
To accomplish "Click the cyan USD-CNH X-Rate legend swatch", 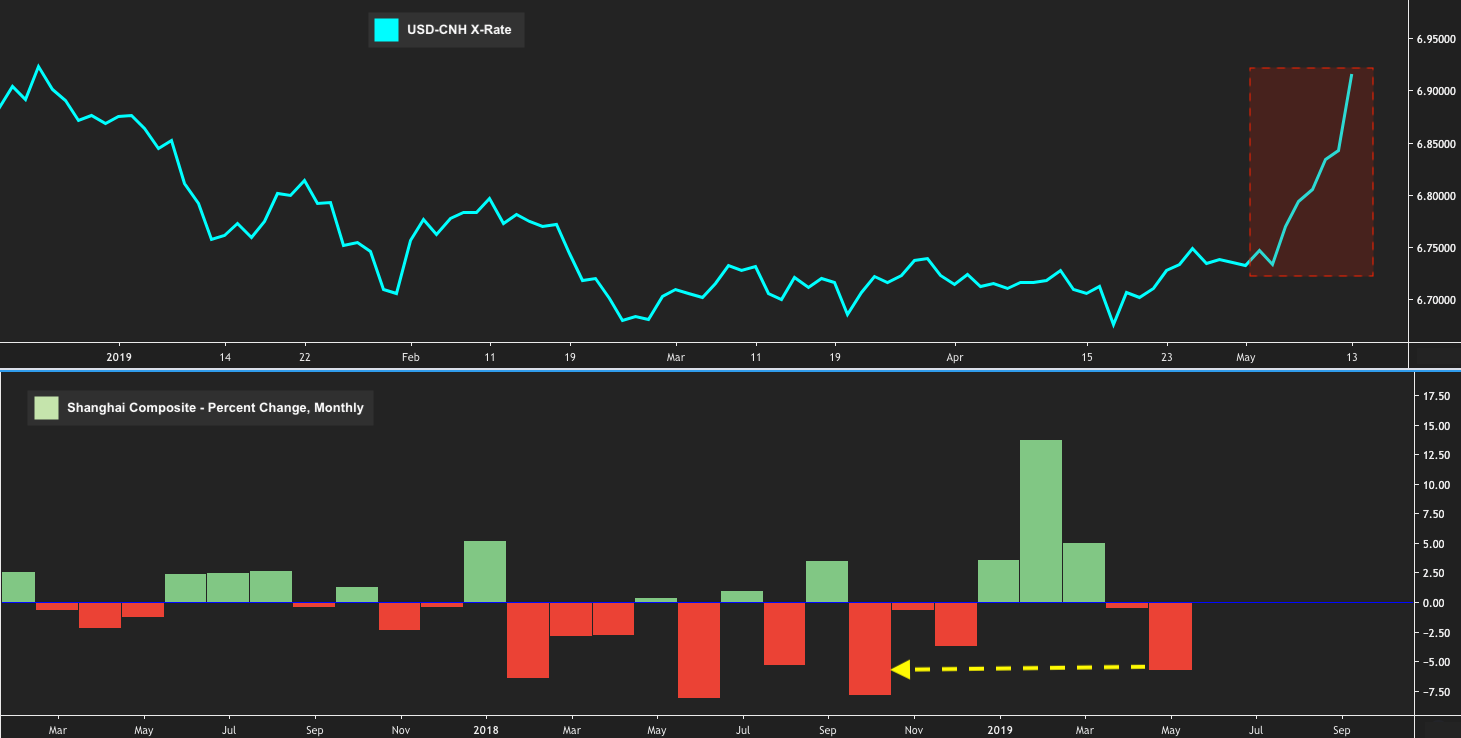I will coord(386,30).
